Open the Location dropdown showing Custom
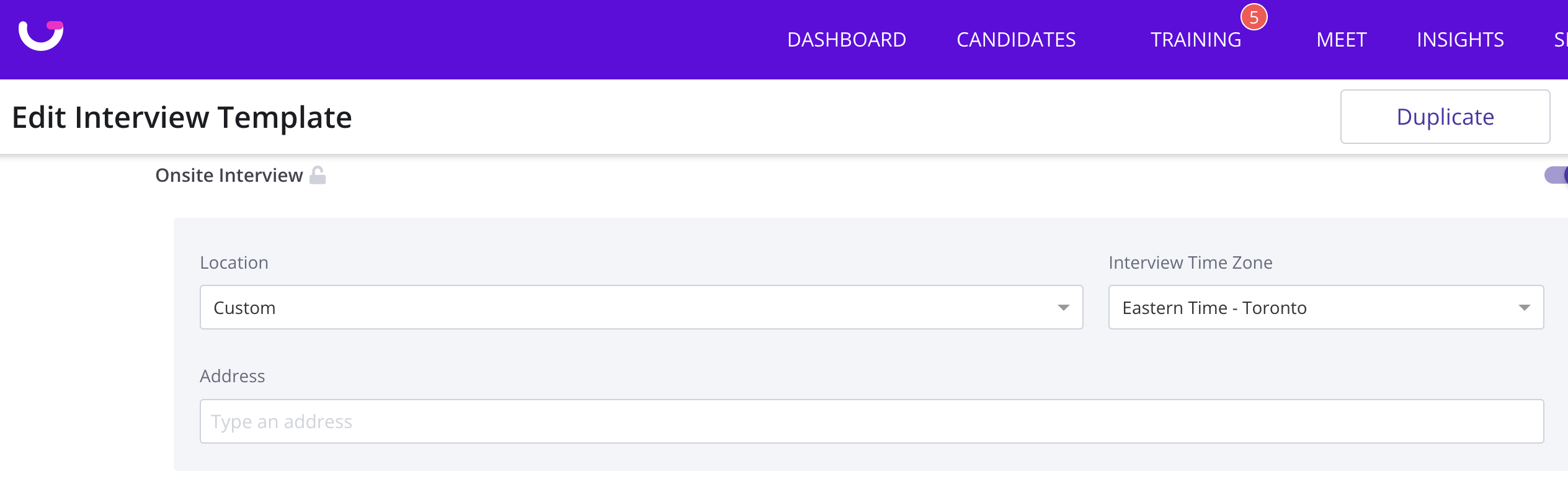This screenshot has height=484, width=1568. (x=641, y=307)
